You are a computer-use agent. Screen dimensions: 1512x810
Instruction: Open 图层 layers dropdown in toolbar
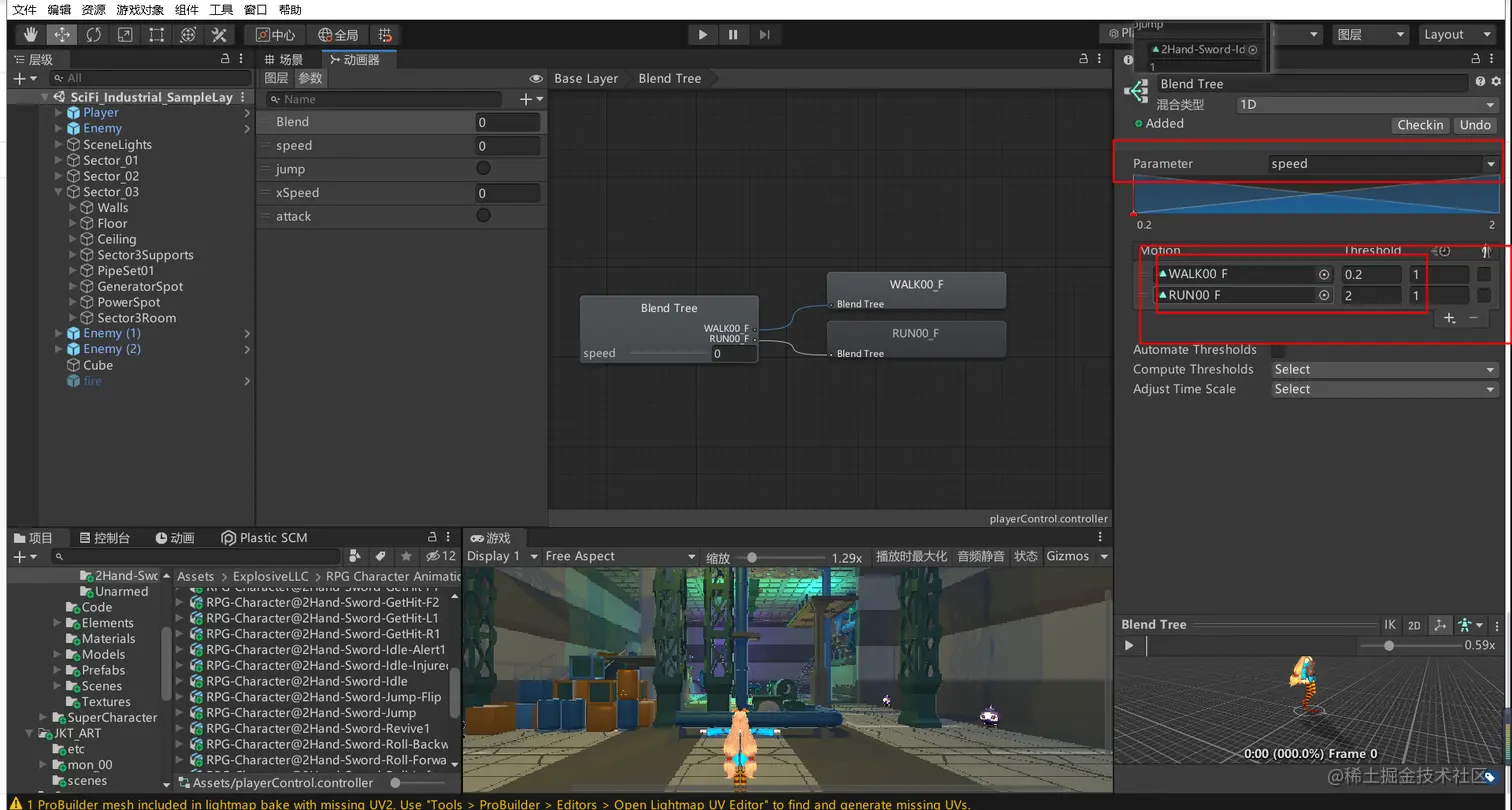(1371, 35)
